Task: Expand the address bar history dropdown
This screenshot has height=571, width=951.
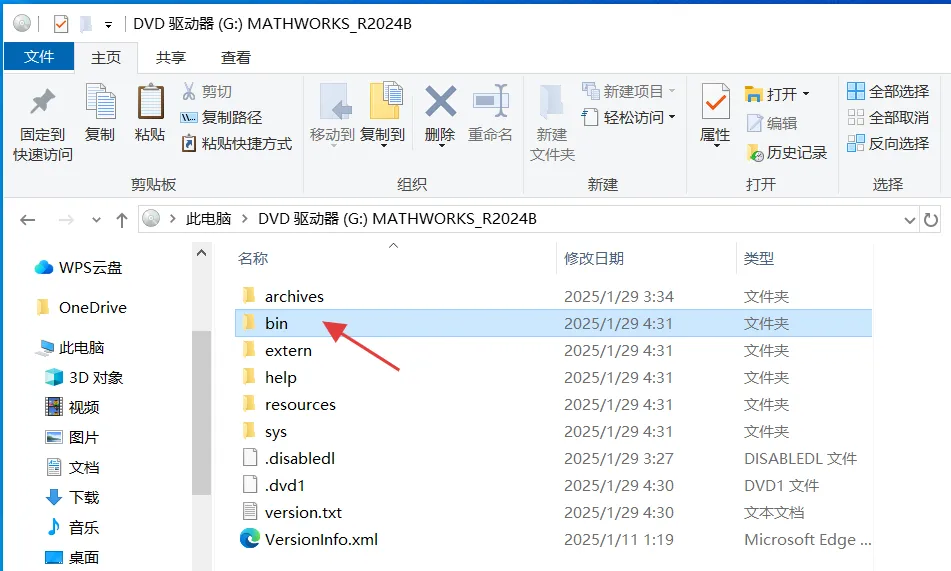Action: 909,220
